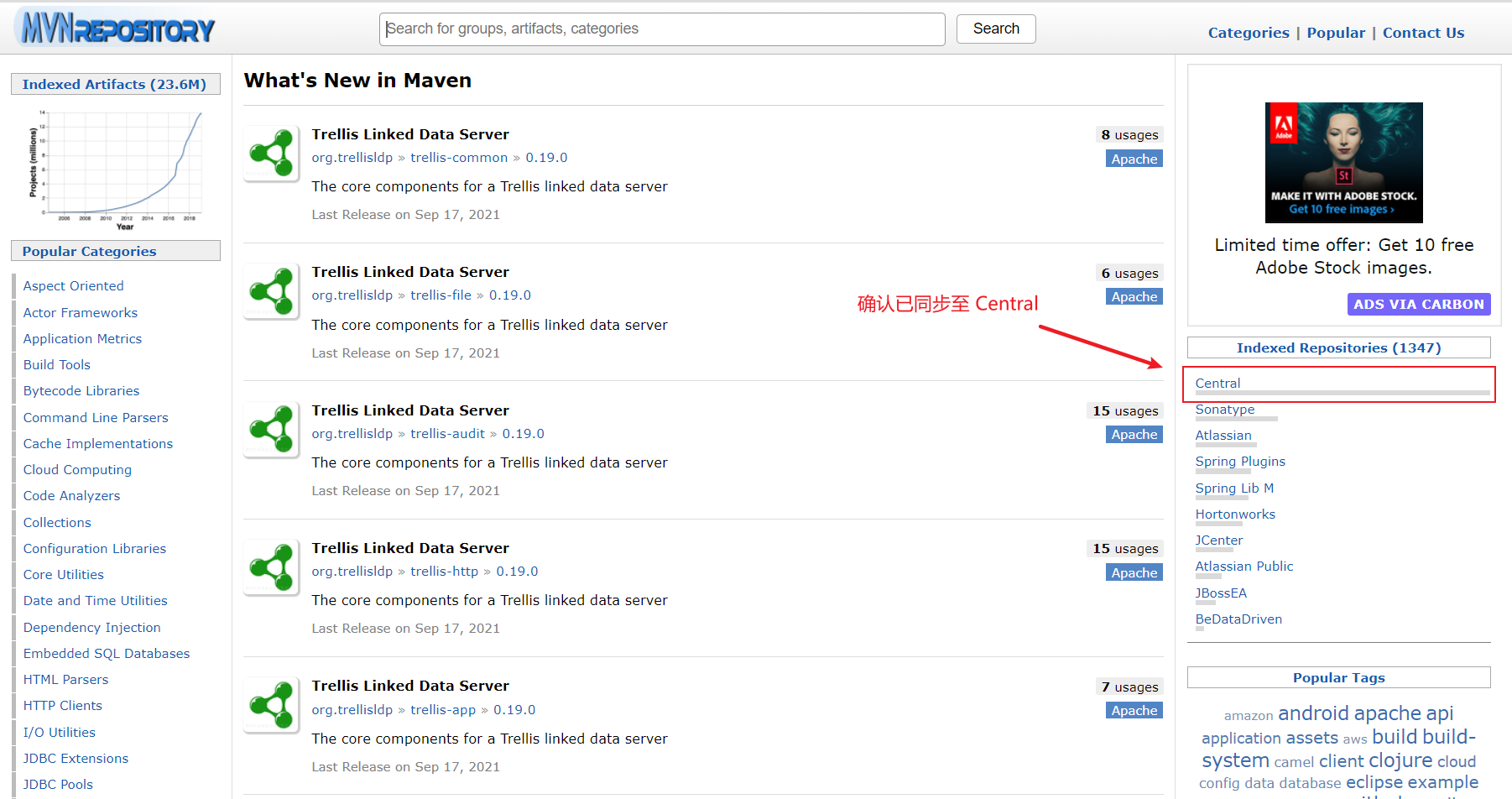Open the HTTP Clients category
Image resolution: width=1512 pixels, height=799 pixels.
pyautogui.click(x=62, y=706)
